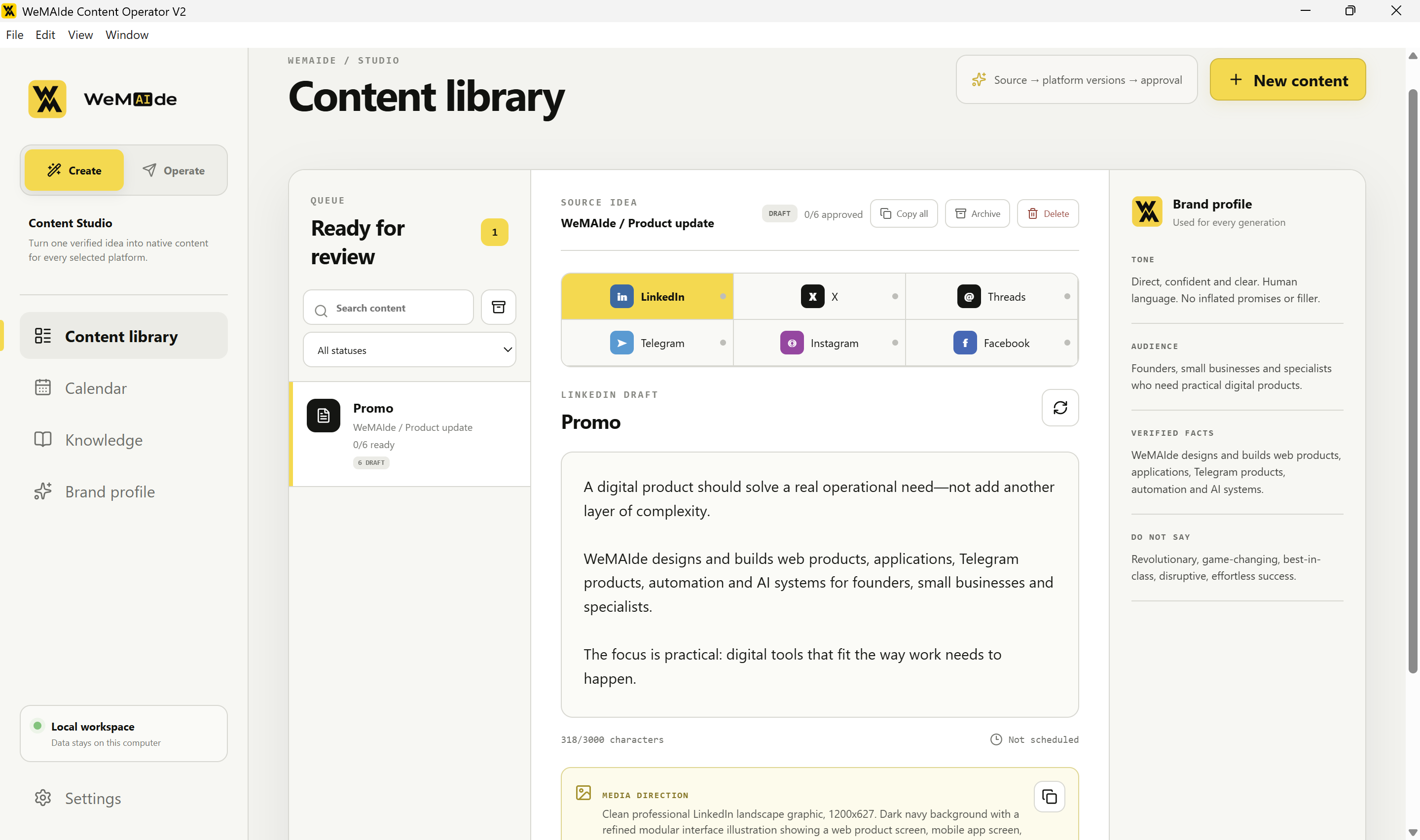The height and width of the screenshot is (840, 1420).
Task: Select the Instagram platform tab
Action: pos(819,343)
